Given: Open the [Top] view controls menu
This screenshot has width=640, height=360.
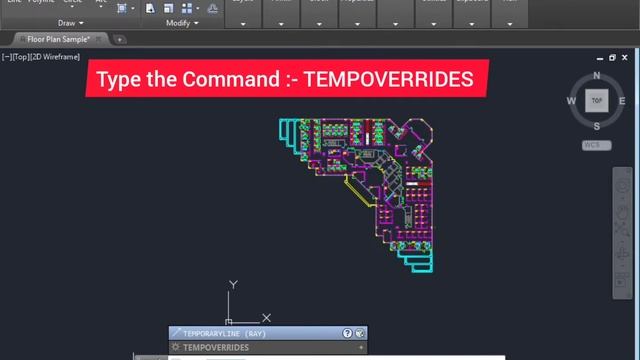Looking at the screenshot, I should [20, 57].
